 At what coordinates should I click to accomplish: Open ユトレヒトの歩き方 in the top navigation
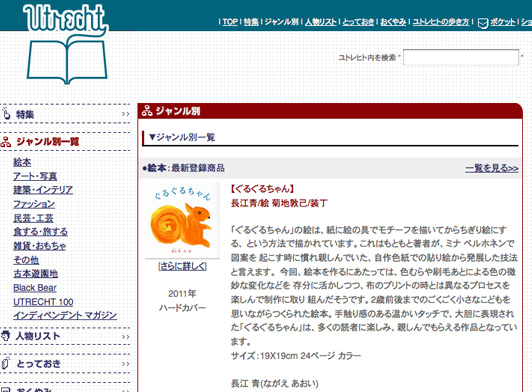click(441, 22)
